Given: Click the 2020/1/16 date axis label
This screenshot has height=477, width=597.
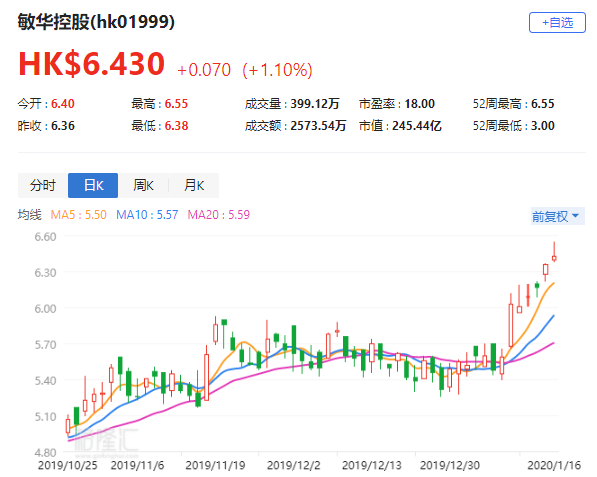Looking at the screenshot, I should click(x=554, y=465).
